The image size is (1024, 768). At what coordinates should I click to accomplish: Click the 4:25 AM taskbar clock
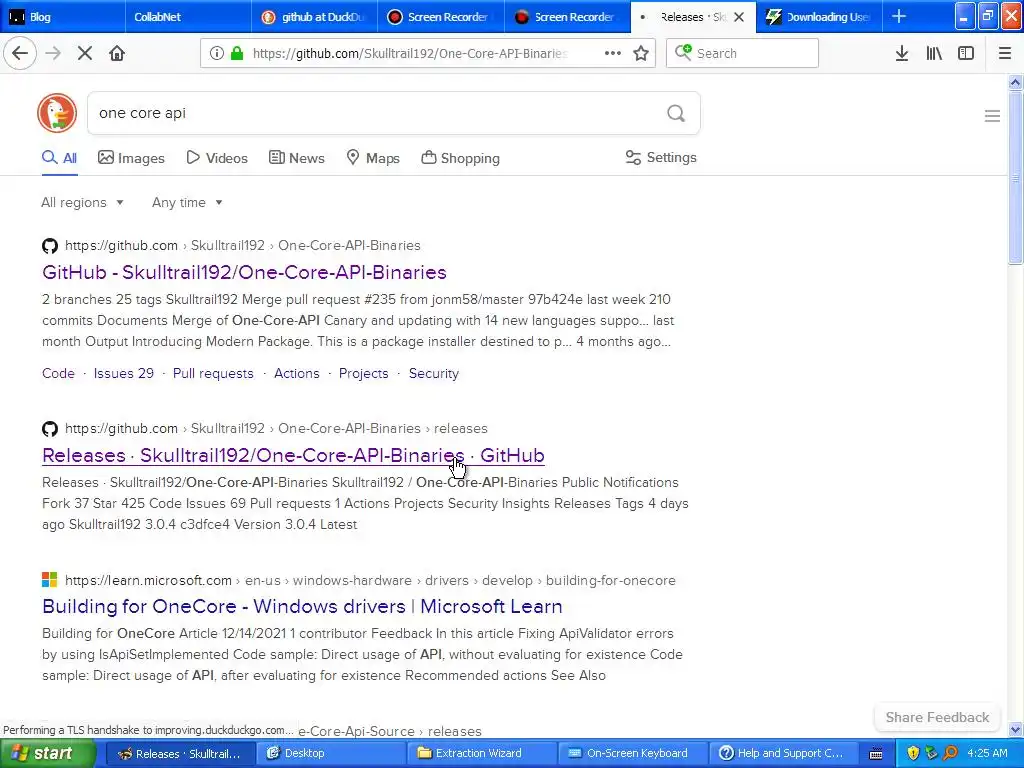pyautogui.click(x=987, y=753)
